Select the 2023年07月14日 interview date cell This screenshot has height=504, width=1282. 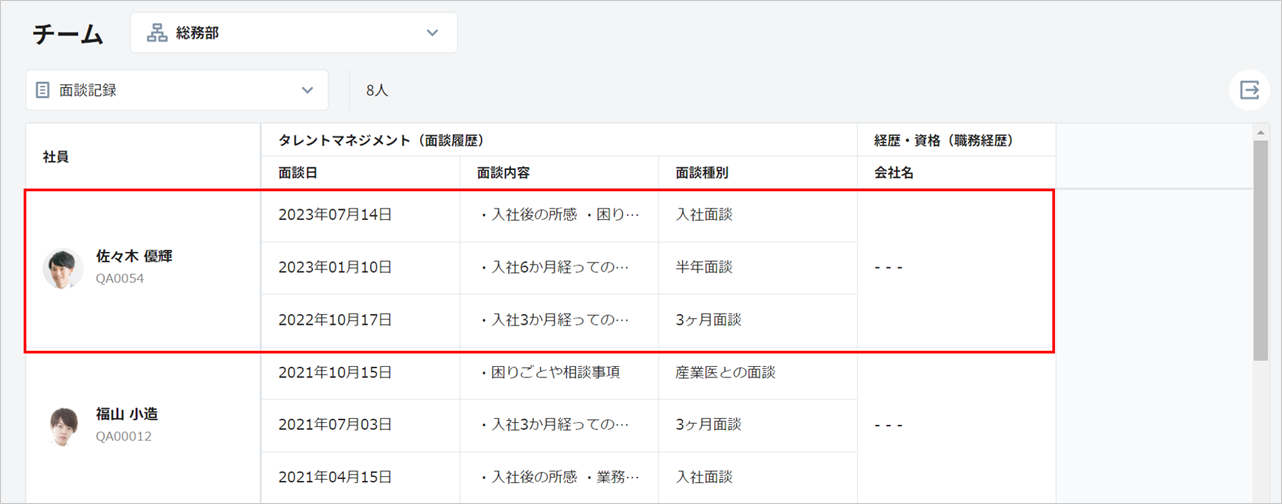[335, 214]
